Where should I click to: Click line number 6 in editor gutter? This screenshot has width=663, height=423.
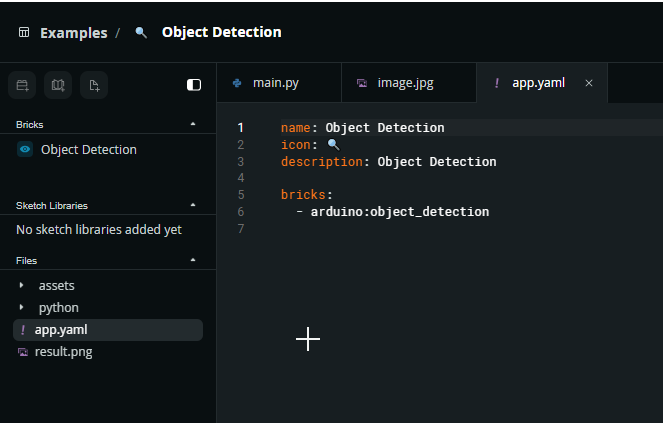coord(241,212)
